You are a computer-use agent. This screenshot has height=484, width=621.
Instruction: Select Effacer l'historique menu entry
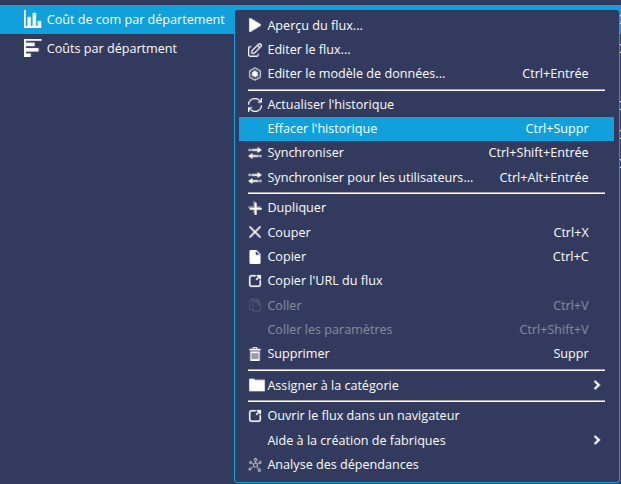[322, 129]
